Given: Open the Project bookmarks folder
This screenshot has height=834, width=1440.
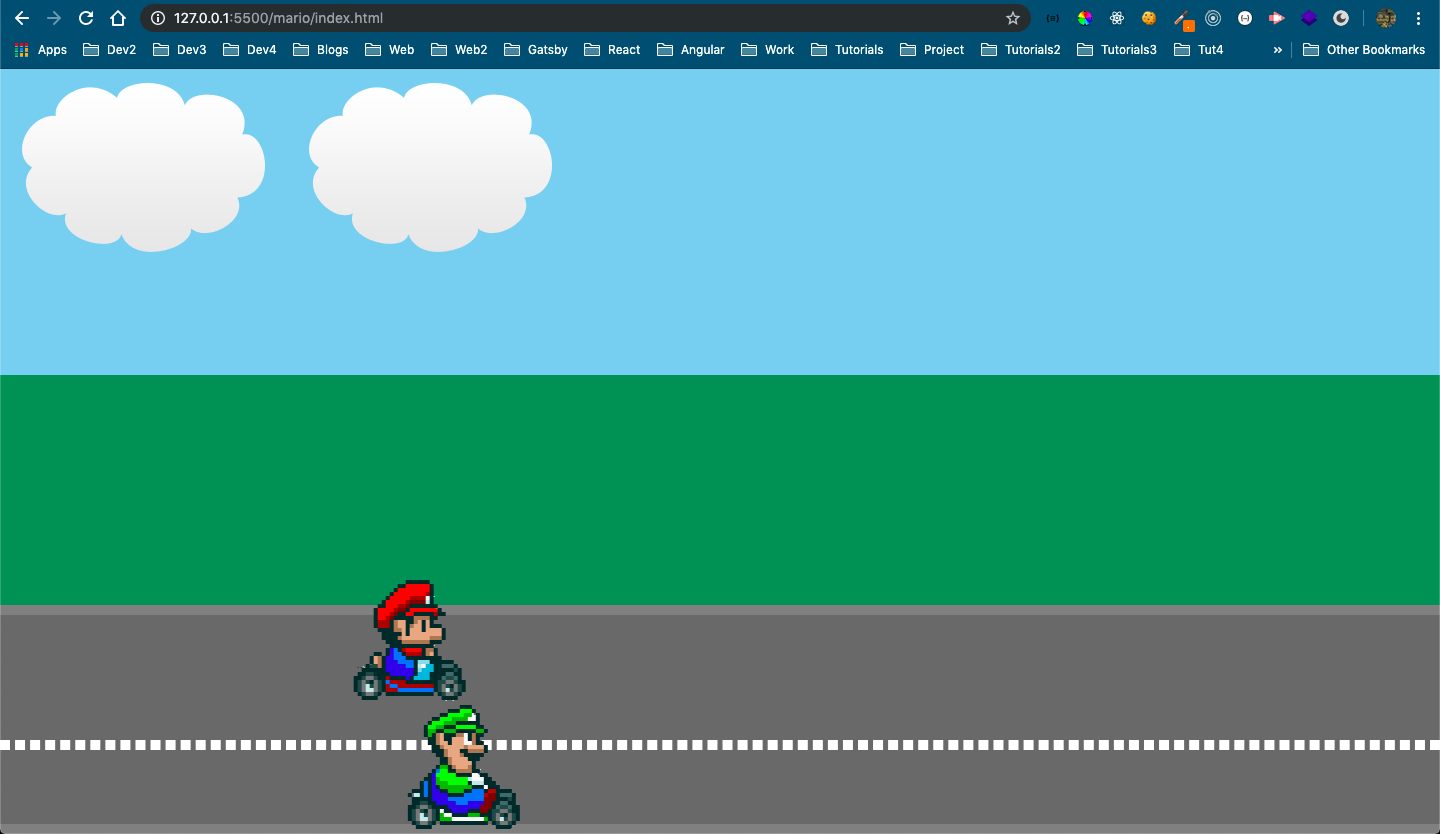Looking at the screenshot, I should 932,49.
